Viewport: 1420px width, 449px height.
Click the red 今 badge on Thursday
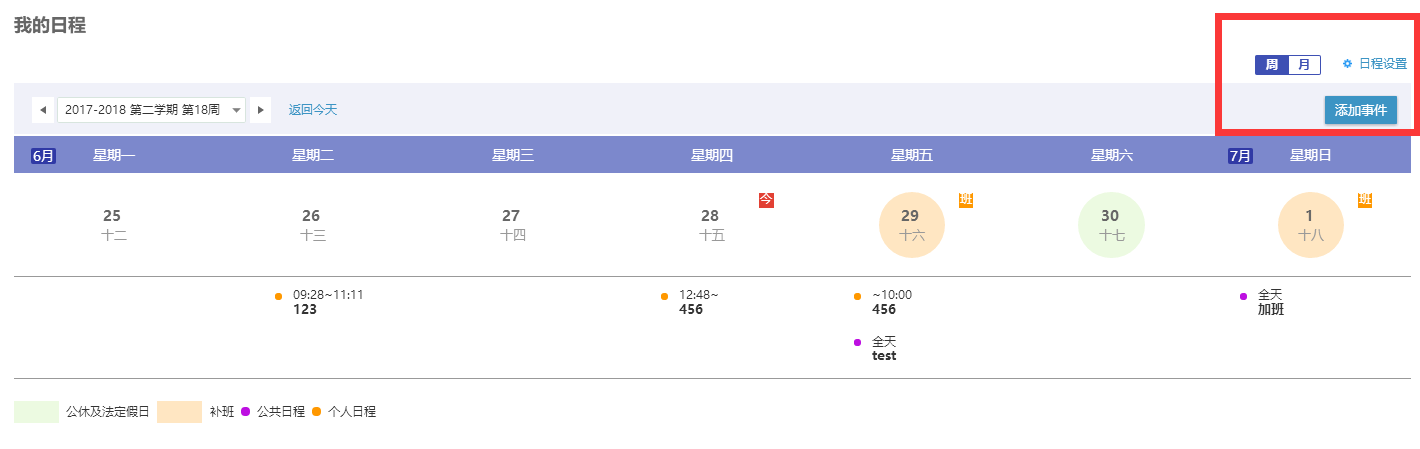pyautogui.click(x=766, y=200)
